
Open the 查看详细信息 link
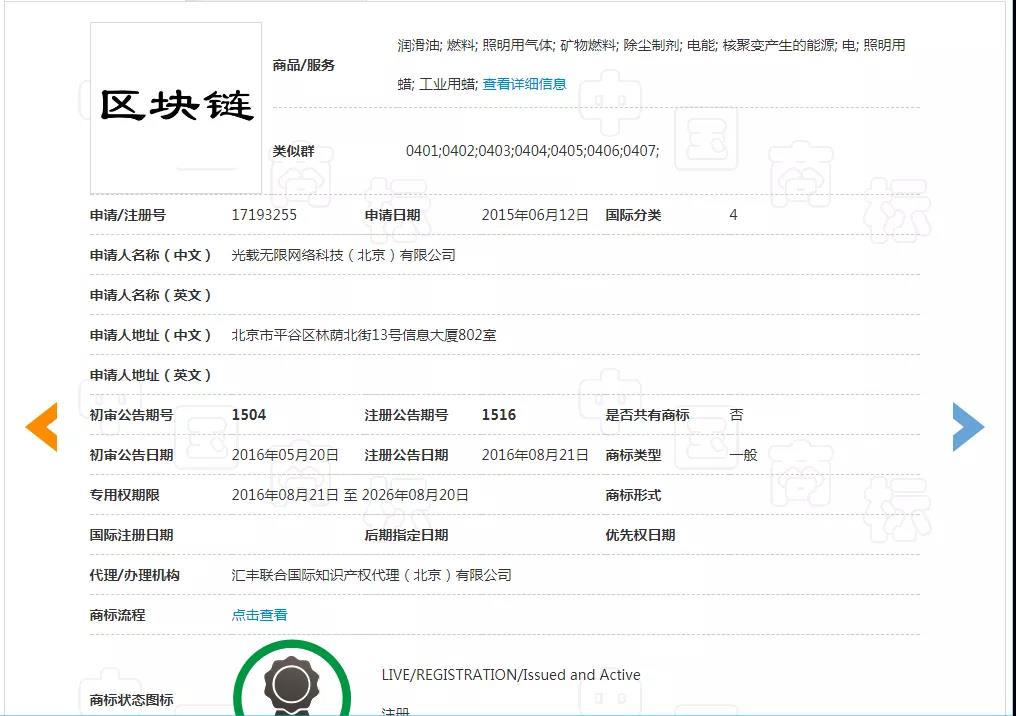524,84
